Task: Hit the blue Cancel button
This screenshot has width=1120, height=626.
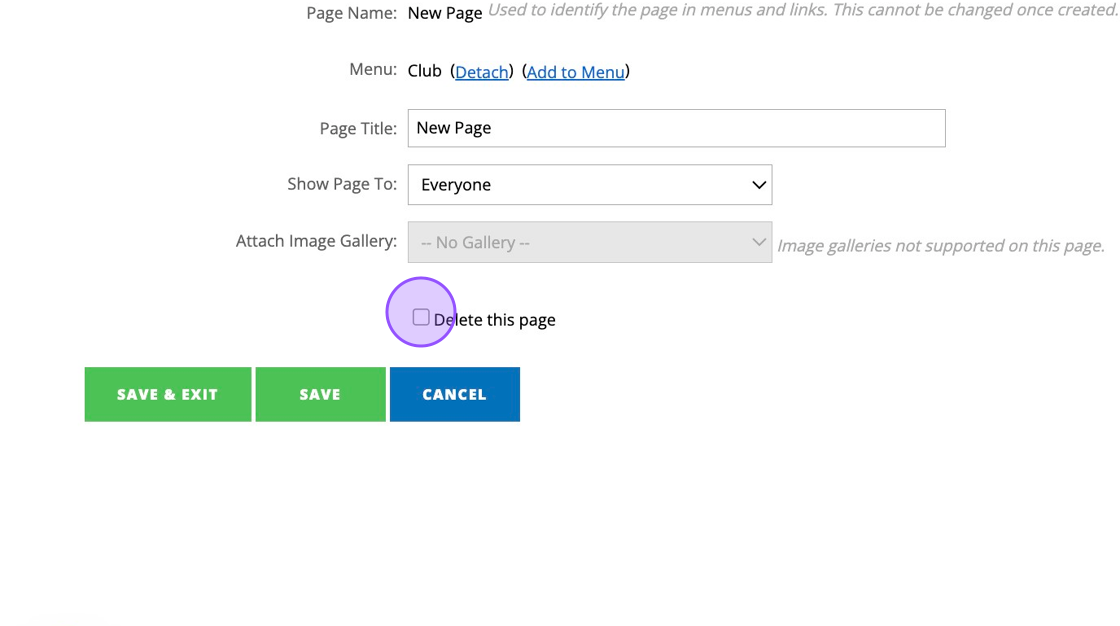Action: pyautogui.click(x=454, y=394)
